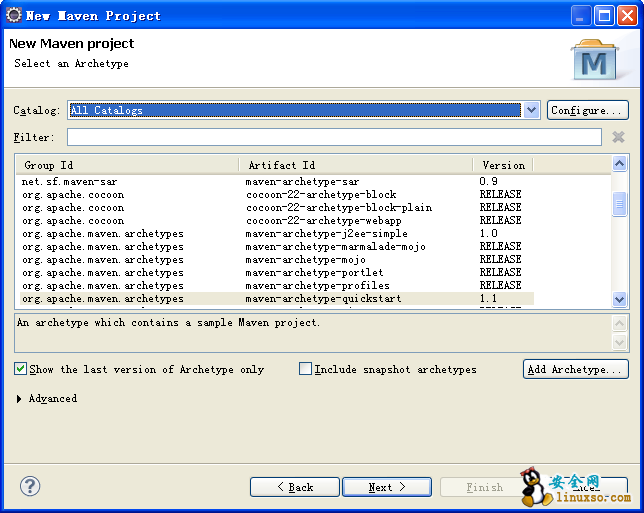This screenshot has height=513, width=644.
Task: Toggle 'Show the last version of Archetype only'
Action: (x=21, y=369)
